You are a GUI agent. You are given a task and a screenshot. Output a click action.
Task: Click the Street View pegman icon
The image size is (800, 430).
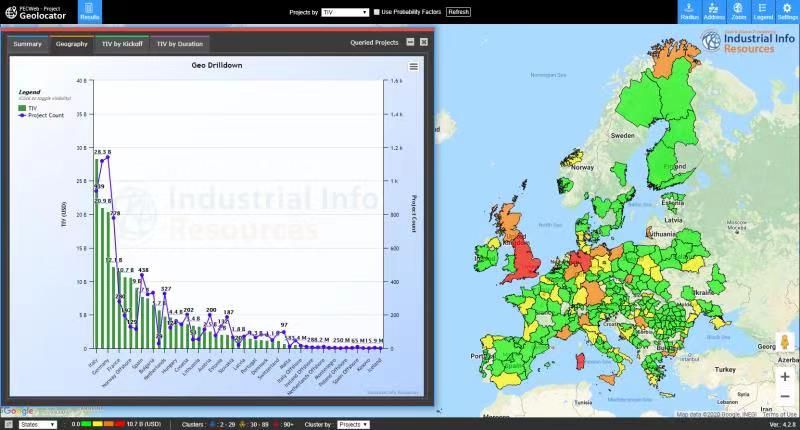click(x=785, y=343)
